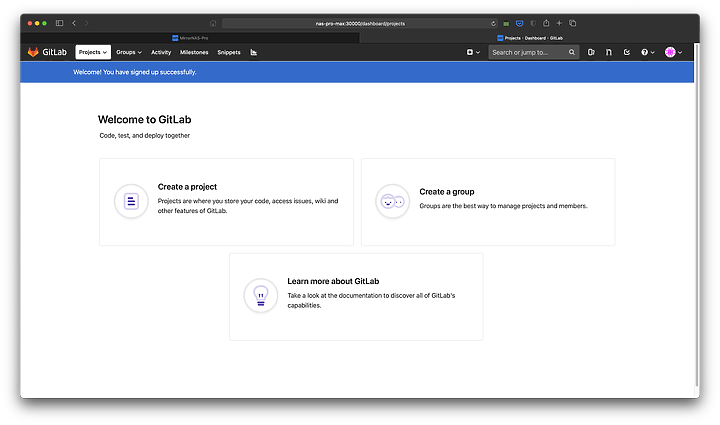Viewport: 720px width, 425px height.
Task: Click the blue shield extension icon
Action: pos(519,23)
